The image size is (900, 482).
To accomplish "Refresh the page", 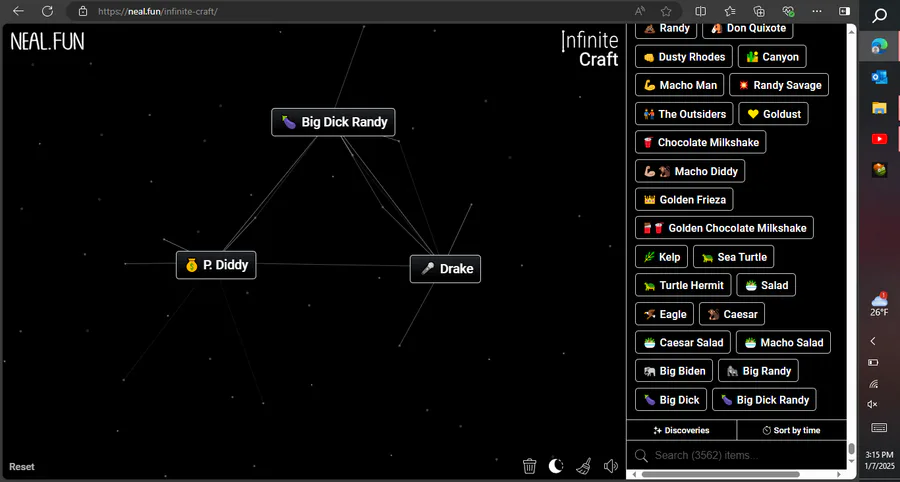I will (48, 11).
